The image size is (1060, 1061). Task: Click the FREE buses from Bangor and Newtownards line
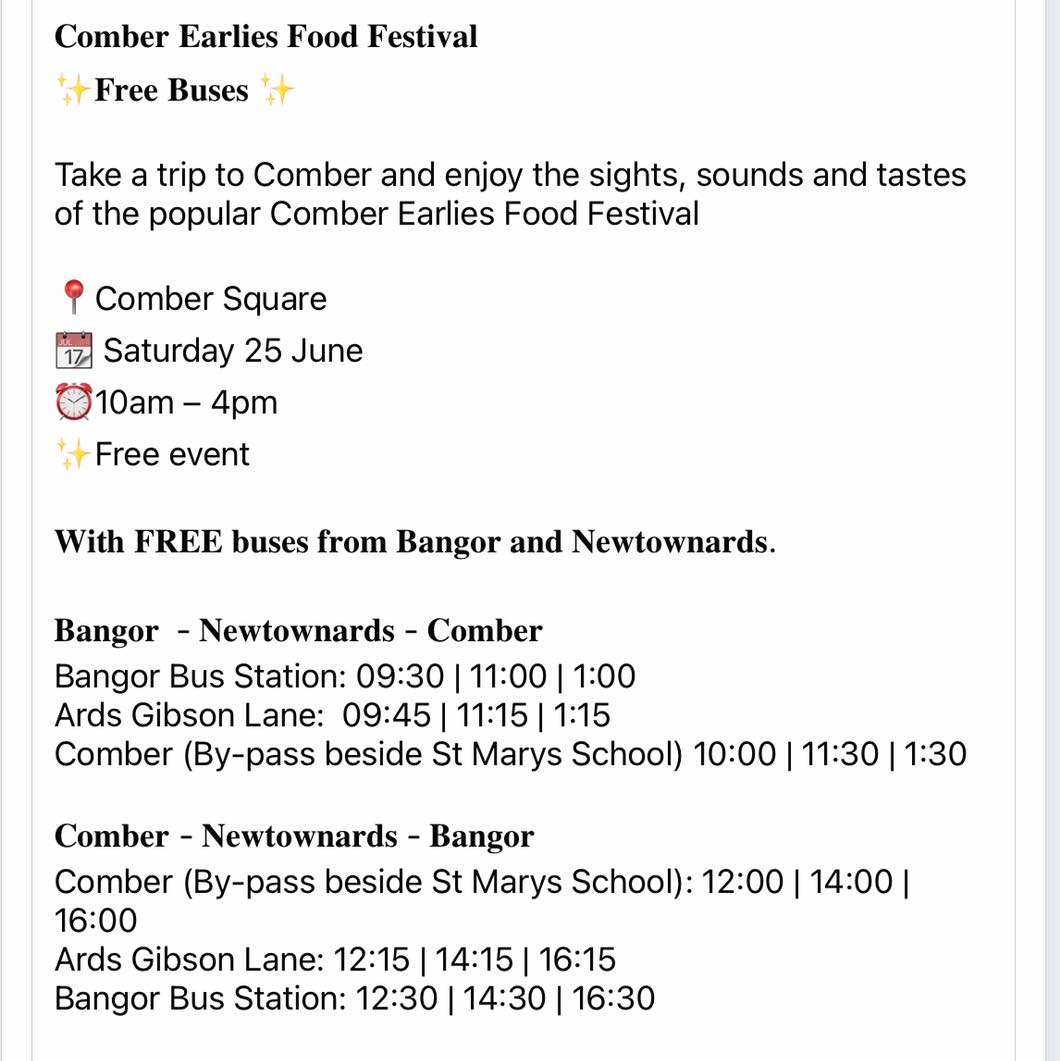[x=415, y=542]
